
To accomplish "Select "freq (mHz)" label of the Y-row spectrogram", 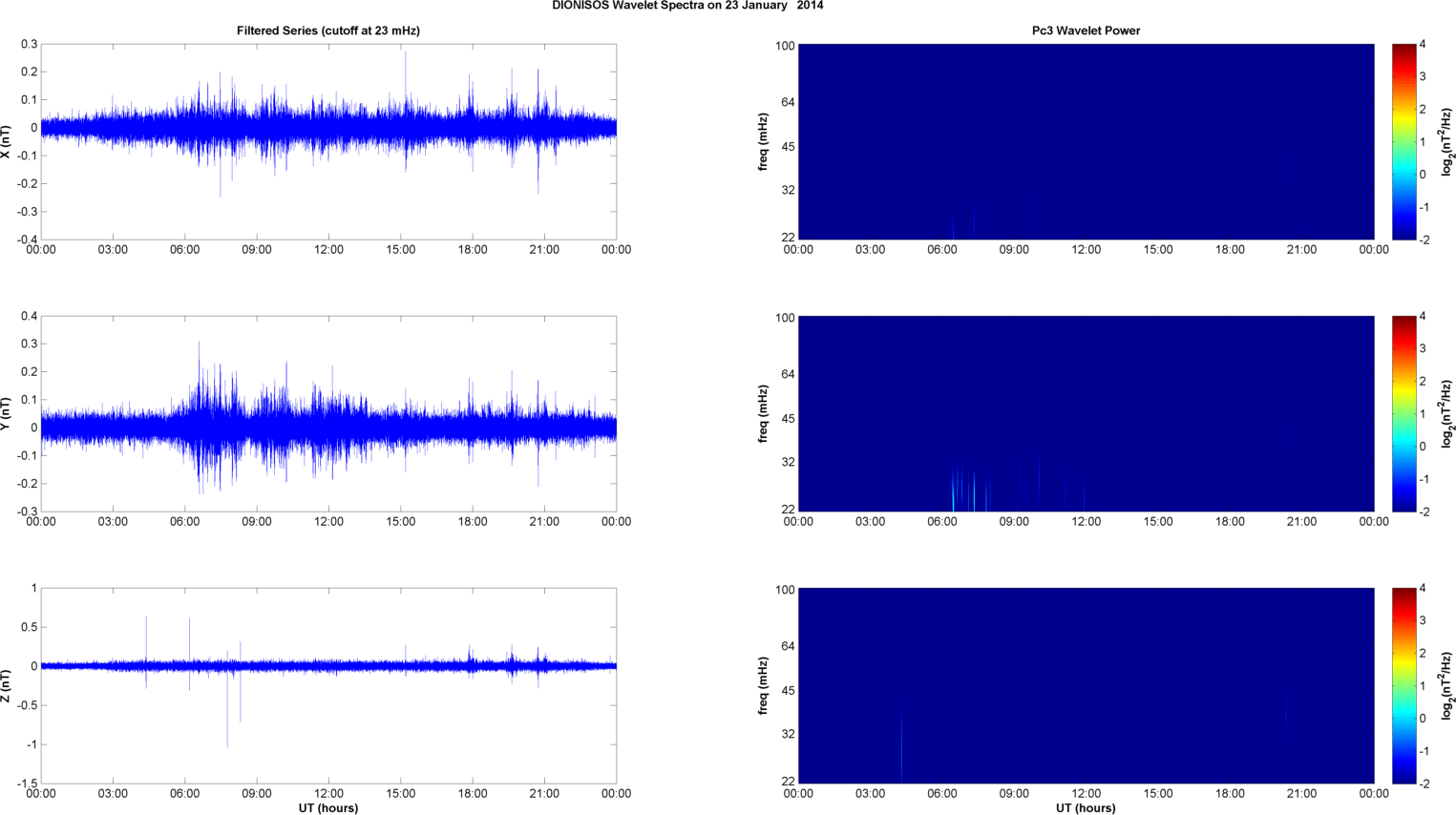I will [x=764, y=414].
